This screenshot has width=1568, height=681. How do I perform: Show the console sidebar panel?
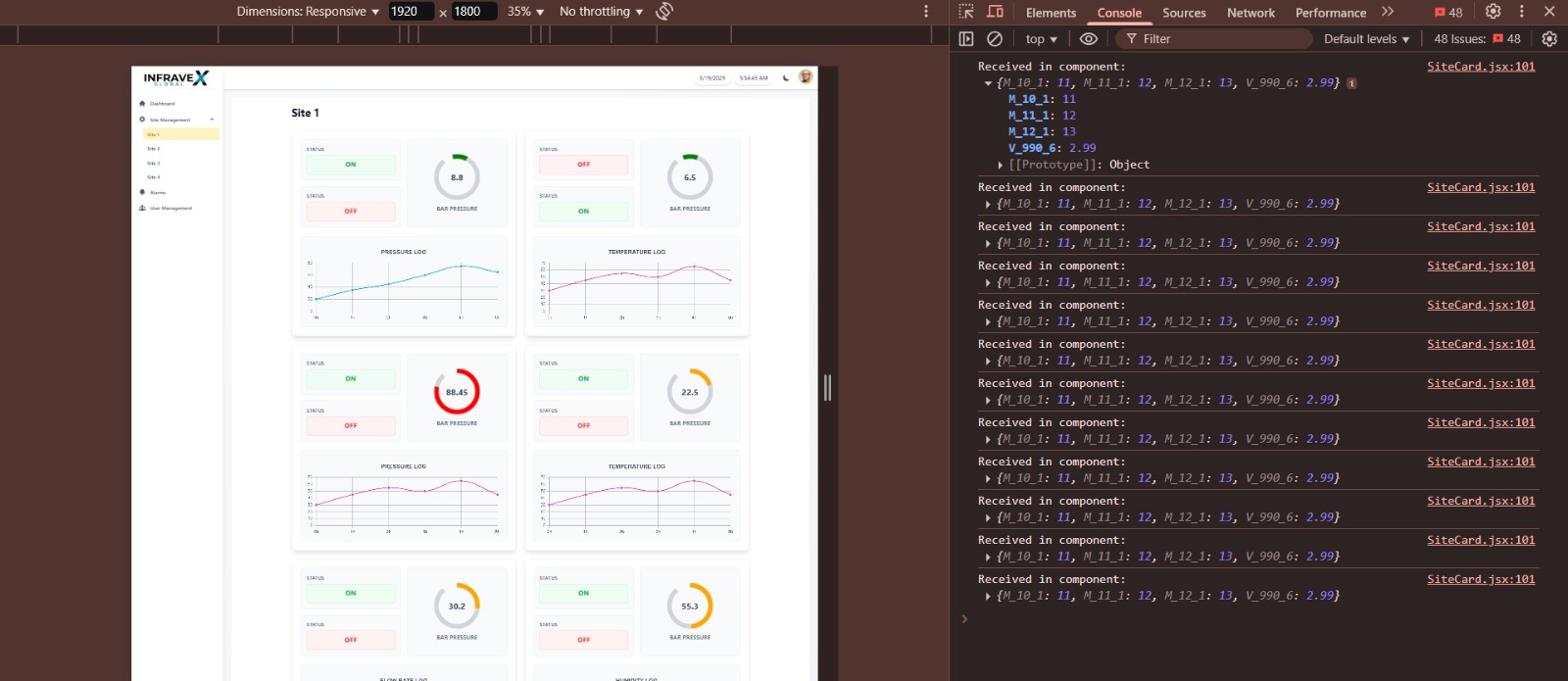(x=966, y=39)
